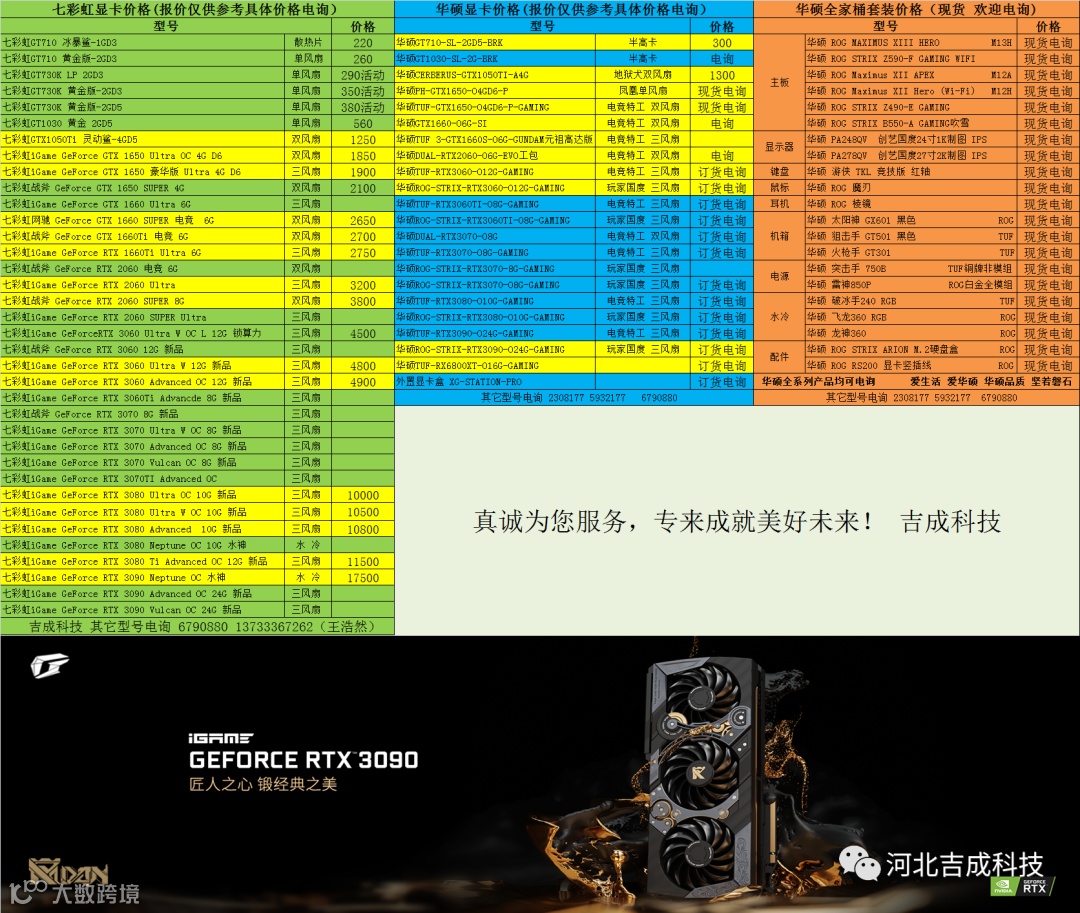1080x913 pixels.
Task: Select the 七彩虹GT1030 黄金 2GD5 row
Action: (197, 123)
